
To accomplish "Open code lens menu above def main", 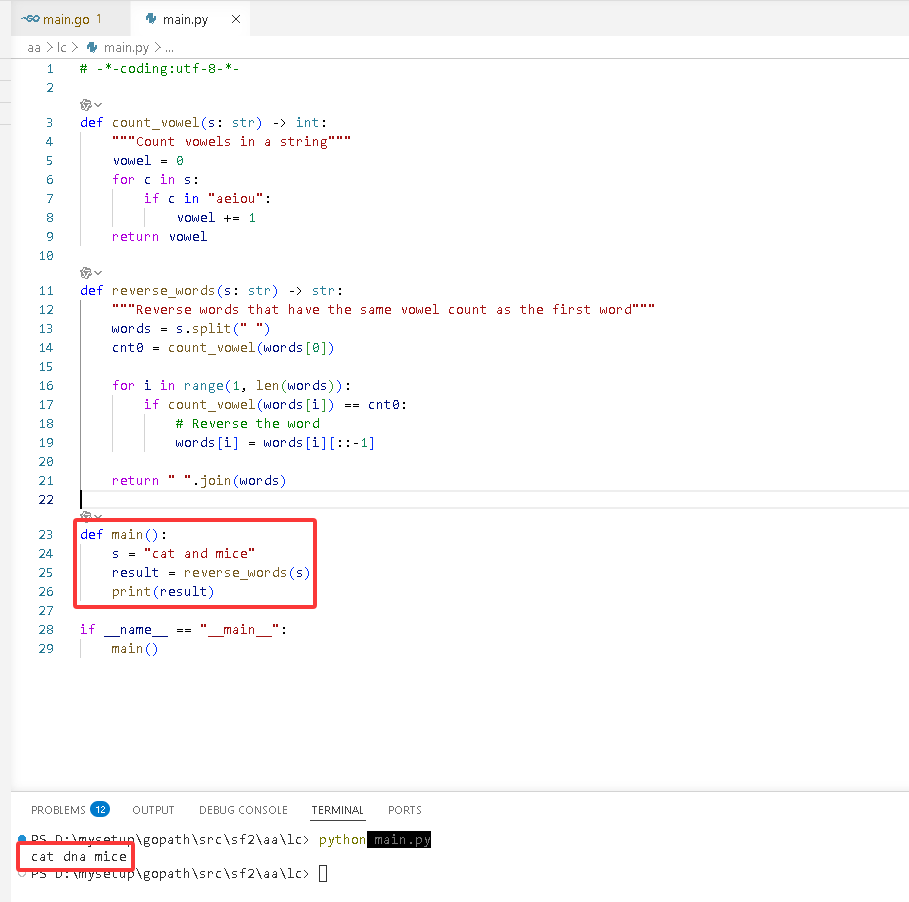I will [x=91, y=515].
